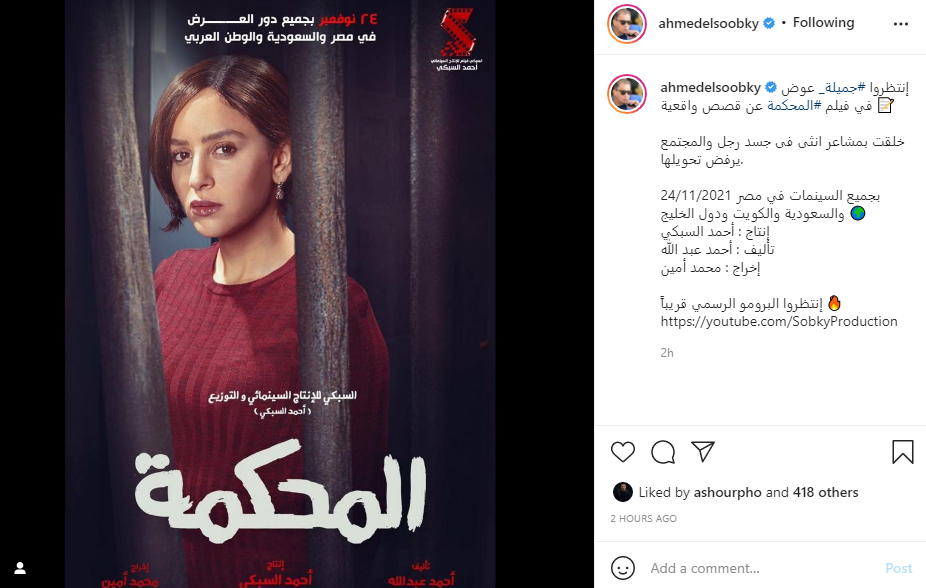Share post using paper plane icon
Viewport: 926px width, 588px height.
(703, 452)
